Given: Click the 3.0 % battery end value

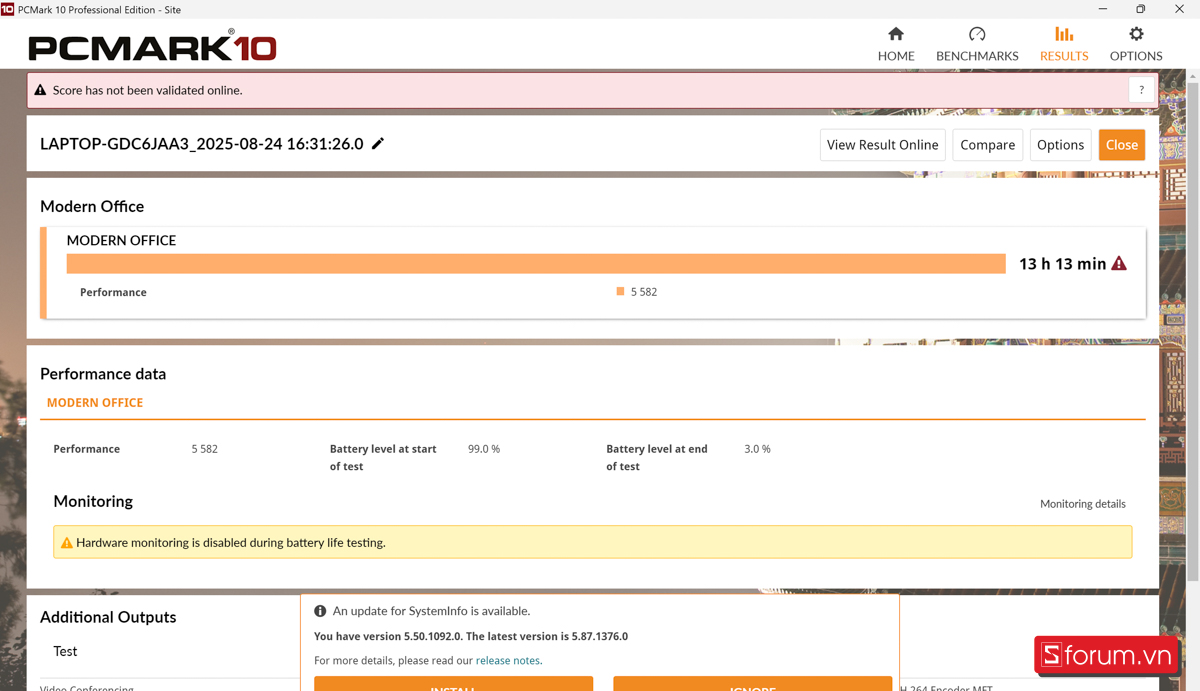Looking at the screenshot, I should click(x=758, y=449).
